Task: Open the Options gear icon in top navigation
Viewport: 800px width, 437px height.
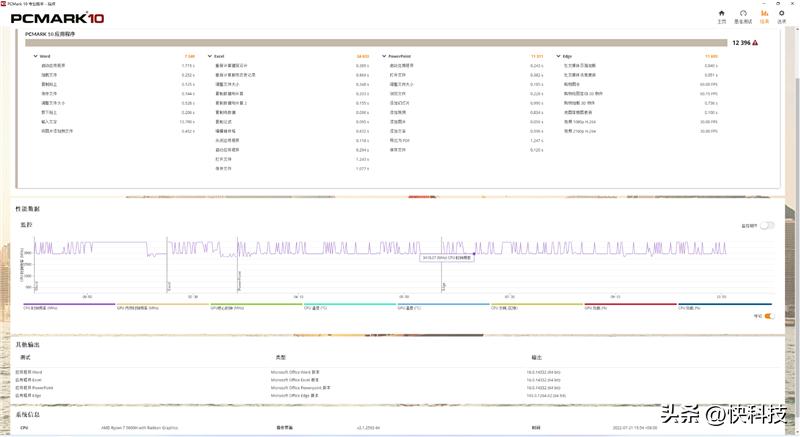Action: pos(781,17)
